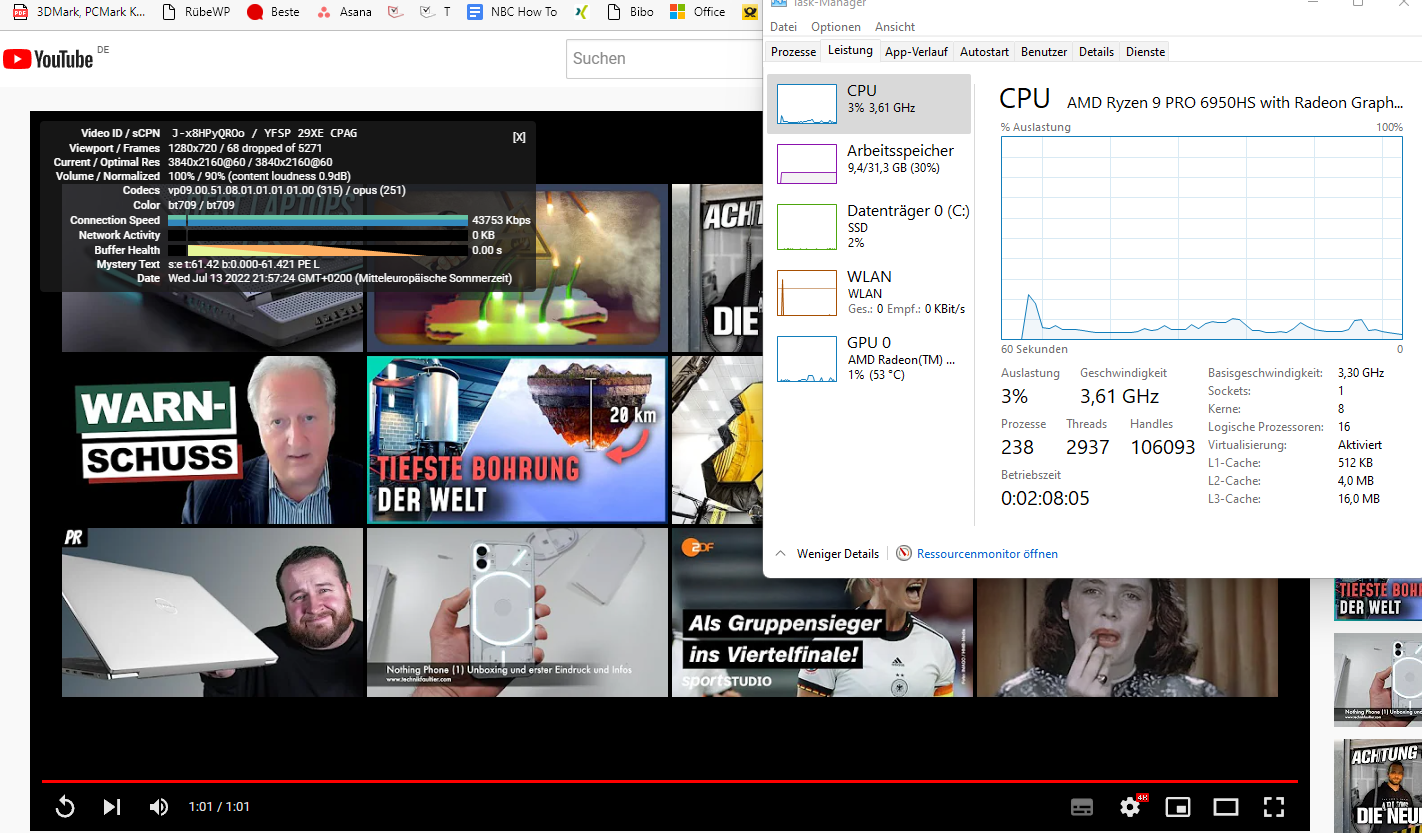Mute the YouTube player volume

click(x=159, y=807)
